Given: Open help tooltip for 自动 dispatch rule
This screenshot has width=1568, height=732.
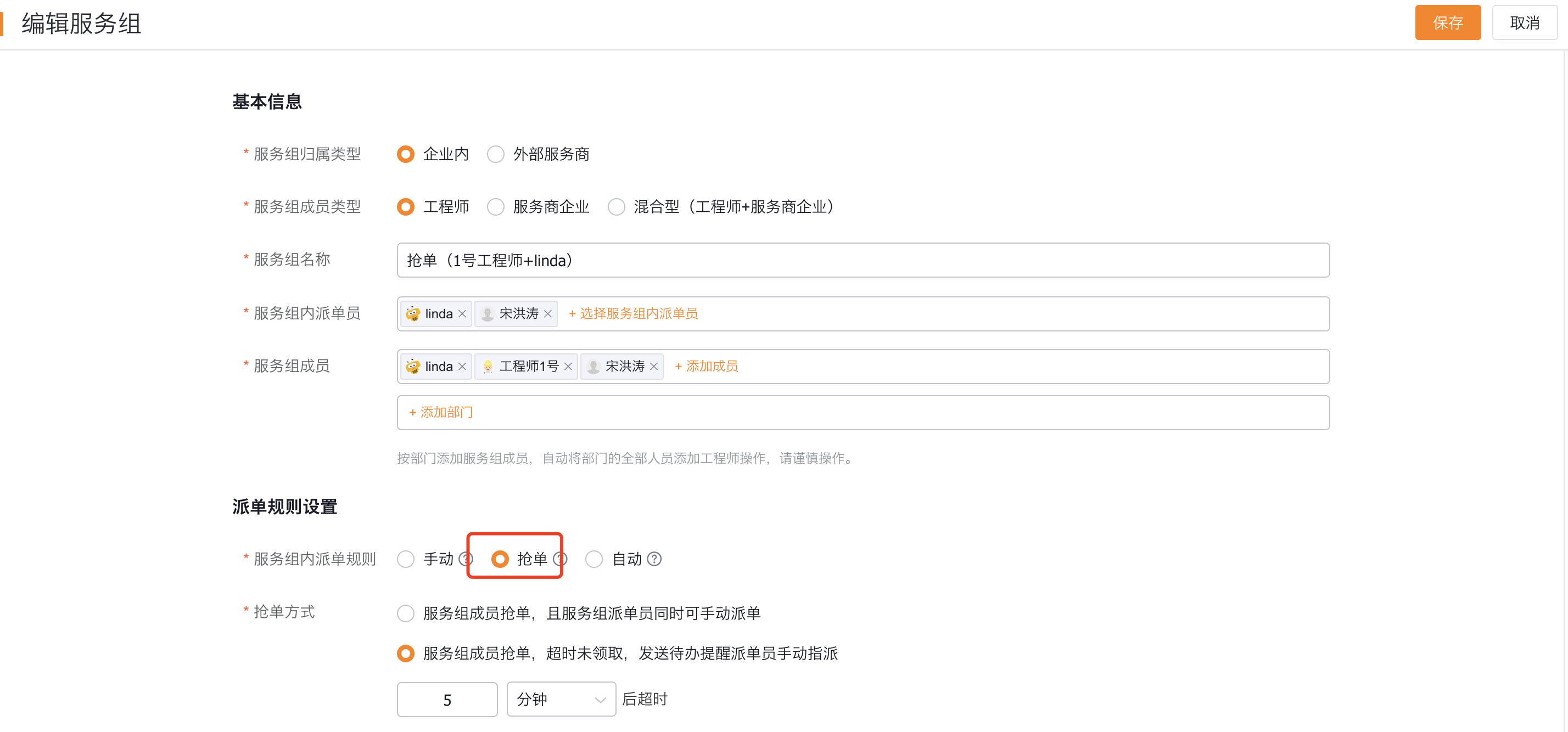Looking at the screenshot, I should [x=654, y=559].
